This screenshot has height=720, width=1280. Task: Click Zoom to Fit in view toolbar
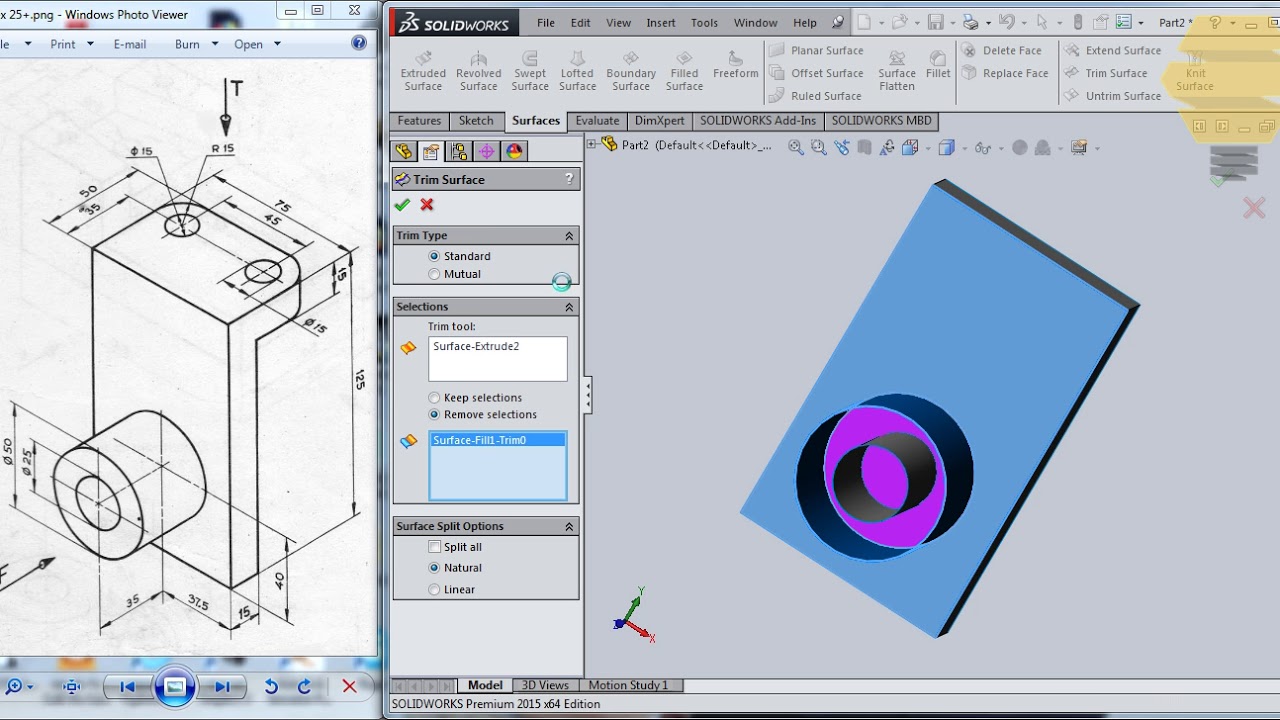click(796, 148)
